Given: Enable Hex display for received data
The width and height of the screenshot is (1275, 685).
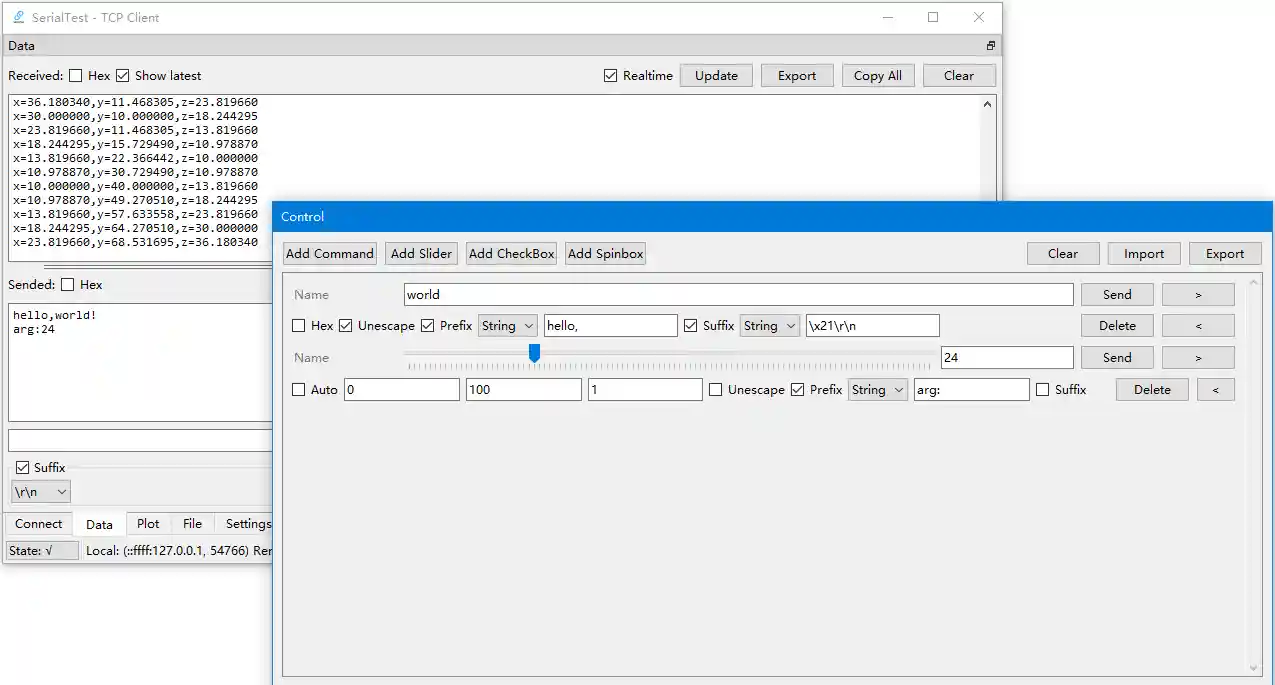Looking at the screenshot, I should (x=76, y=76).
